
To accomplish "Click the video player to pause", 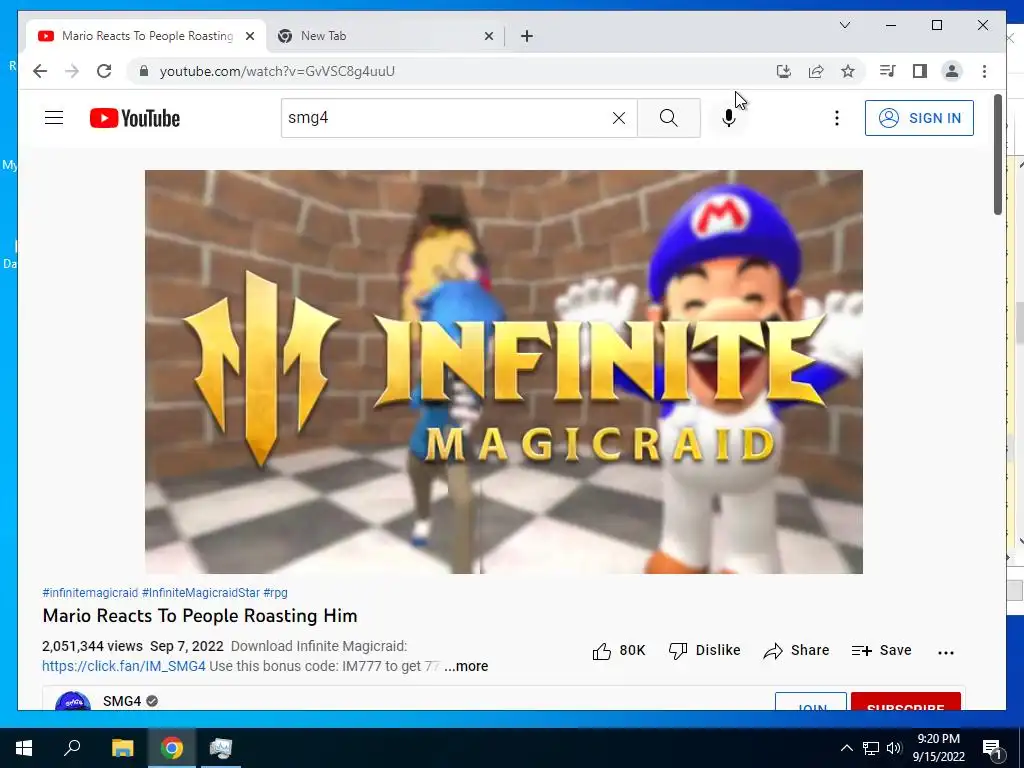I will pos(504,372).
